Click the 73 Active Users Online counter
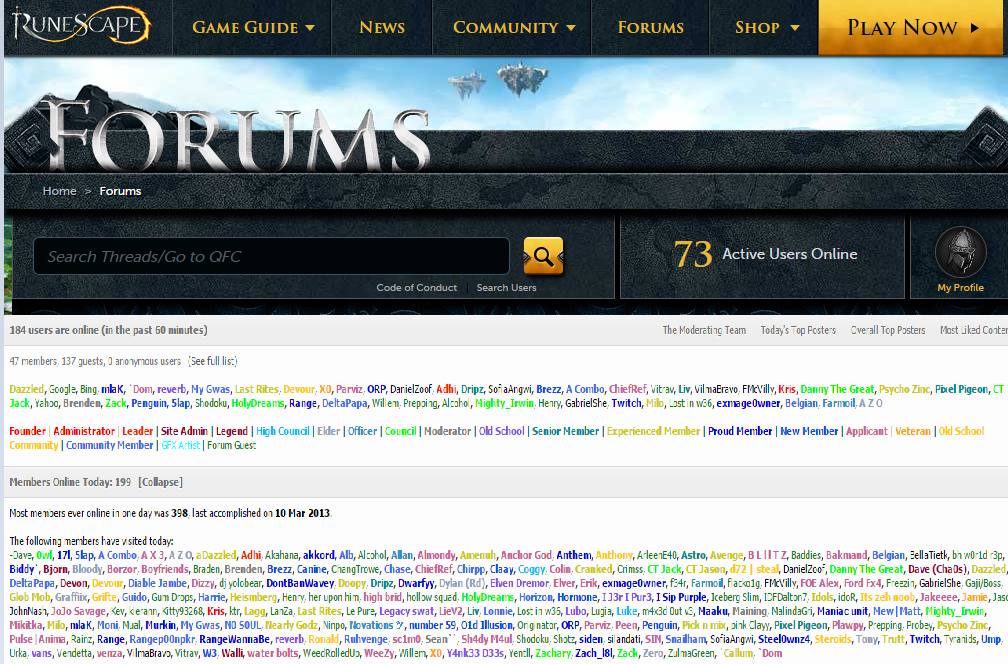 (x=765, y=254)
